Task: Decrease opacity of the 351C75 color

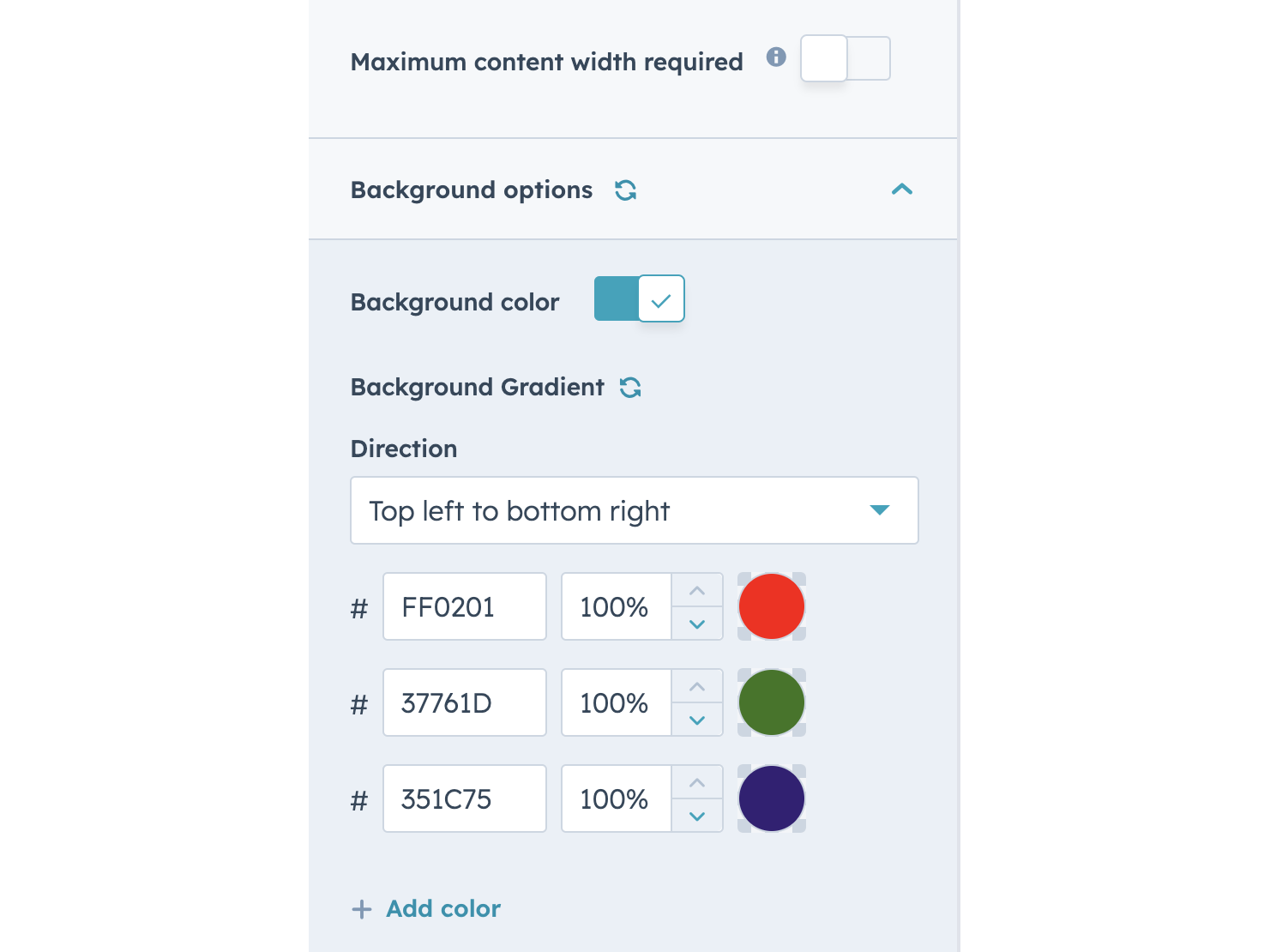Action: 697,816
